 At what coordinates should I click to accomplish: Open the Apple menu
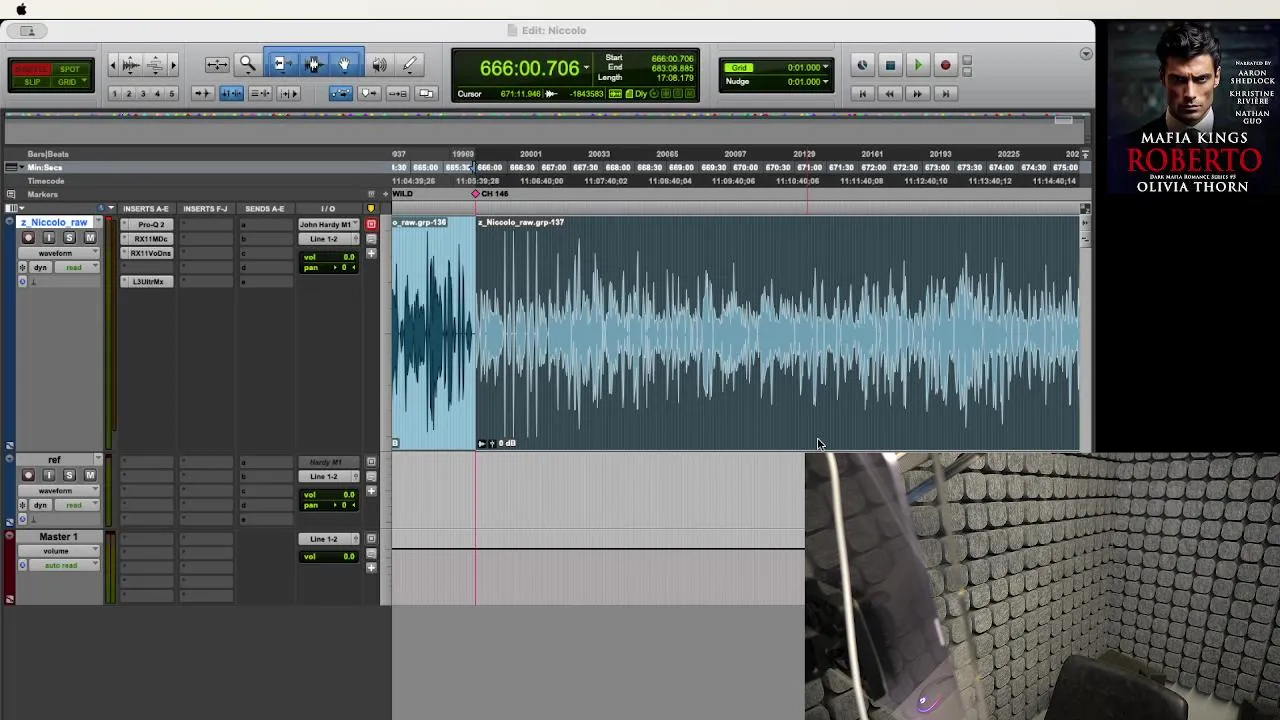point(21,9)
